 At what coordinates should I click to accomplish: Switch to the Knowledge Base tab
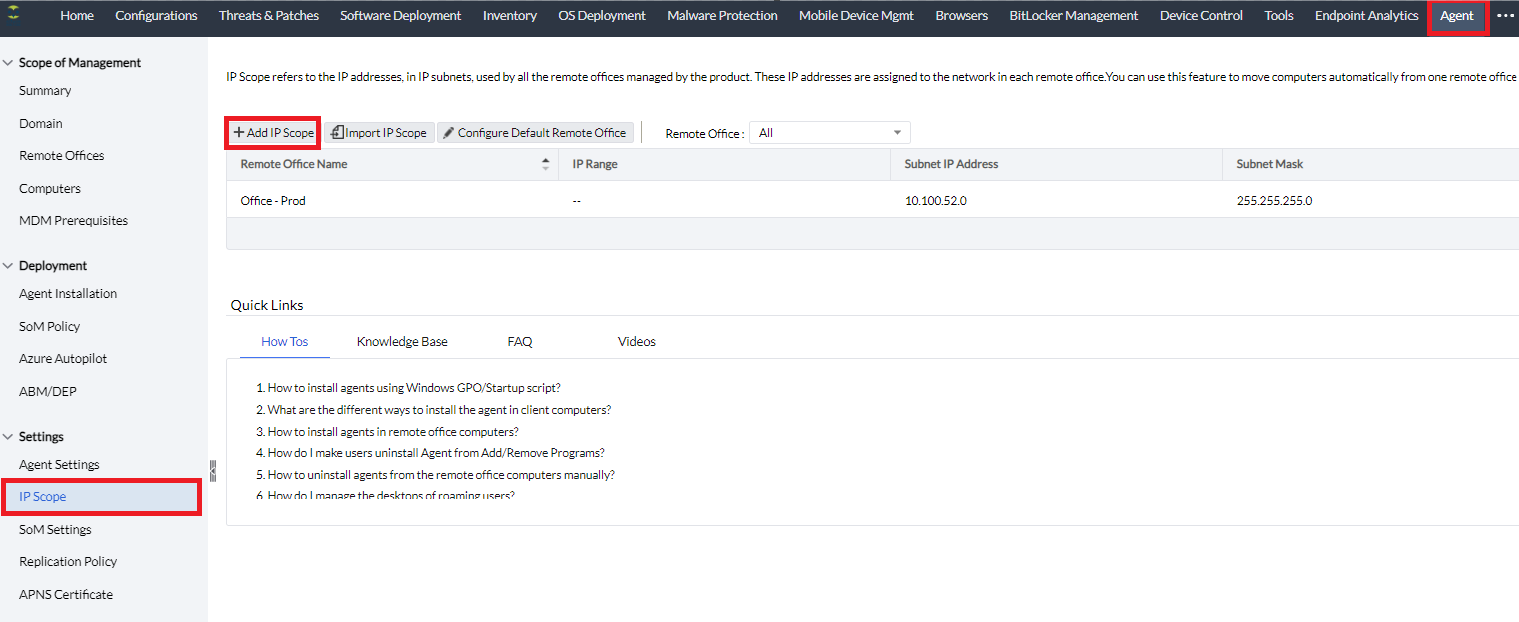click(402, 342)
